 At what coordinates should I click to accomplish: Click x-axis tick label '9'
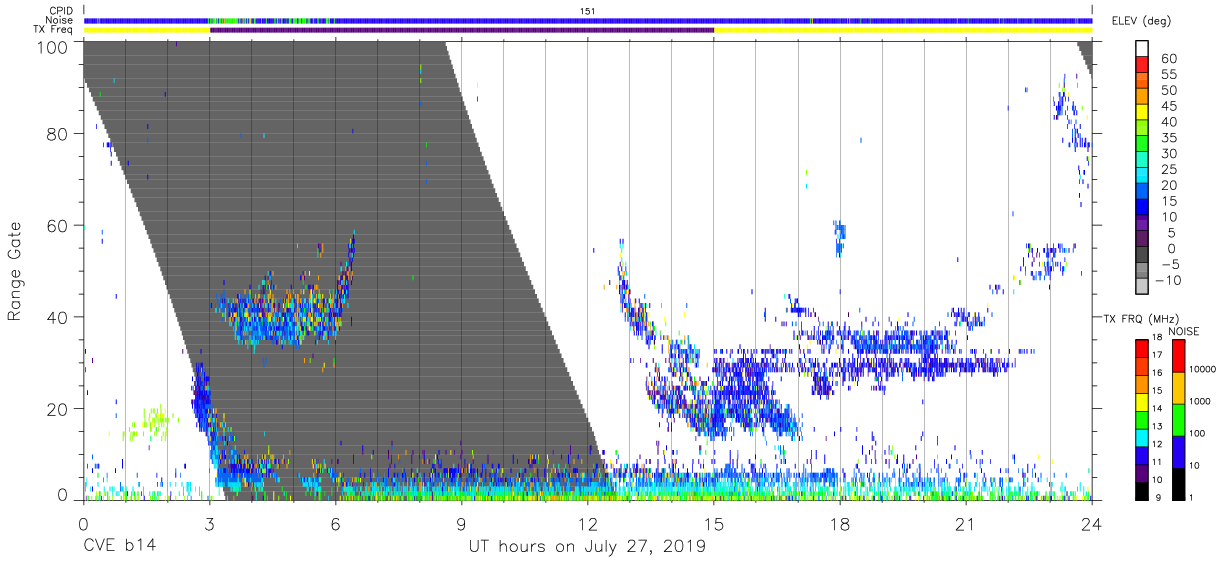pyautogui.click(x=461, y=524)
